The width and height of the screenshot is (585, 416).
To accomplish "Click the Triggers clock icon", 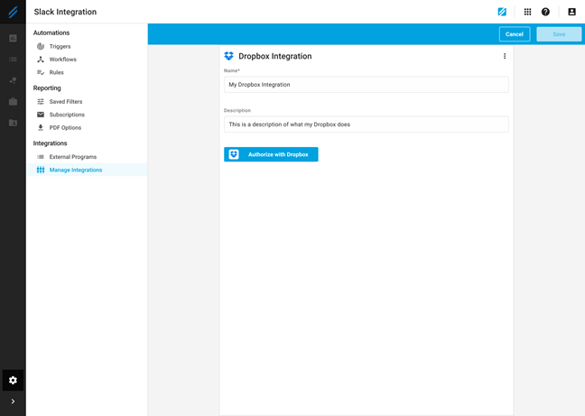I will click(40, 46).
